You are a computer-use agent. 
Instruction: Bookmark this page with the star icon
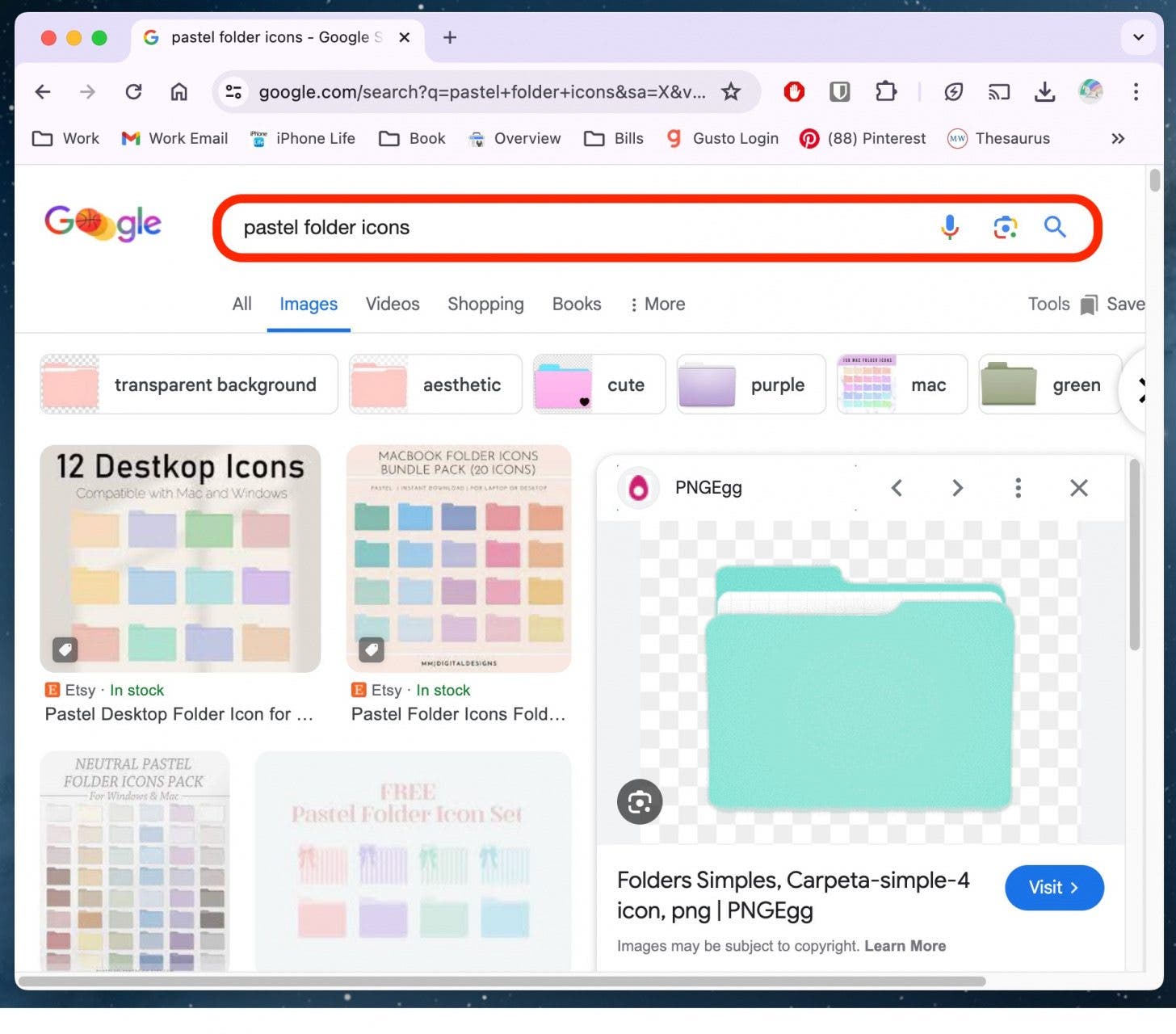[x=731, y=92]
